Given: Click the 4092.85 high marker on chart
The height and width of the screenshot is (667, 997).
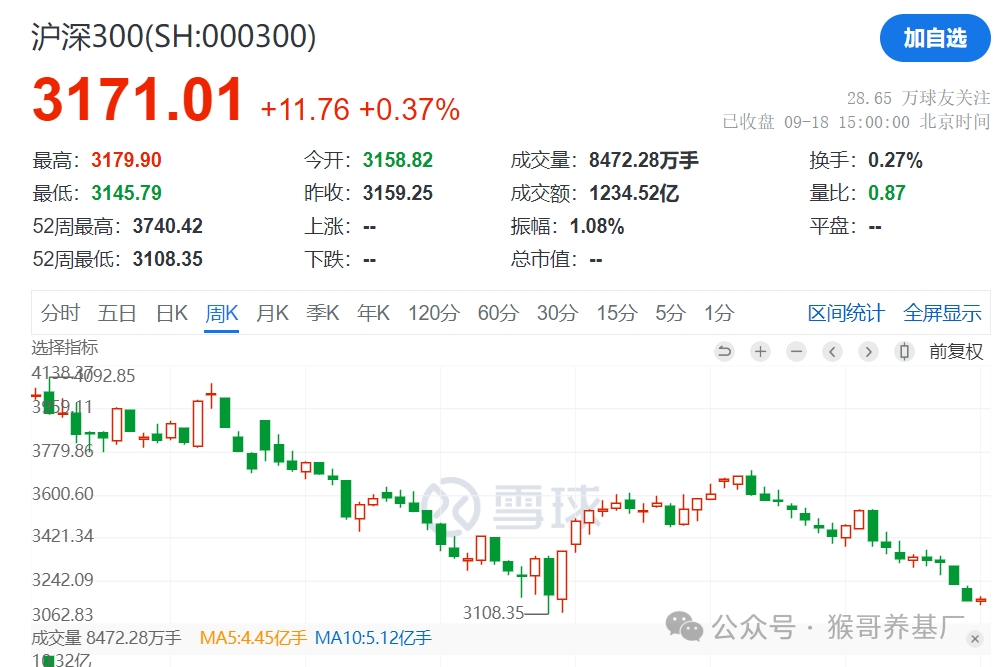Looking at the screenshot, I should (x=105, y=376).
